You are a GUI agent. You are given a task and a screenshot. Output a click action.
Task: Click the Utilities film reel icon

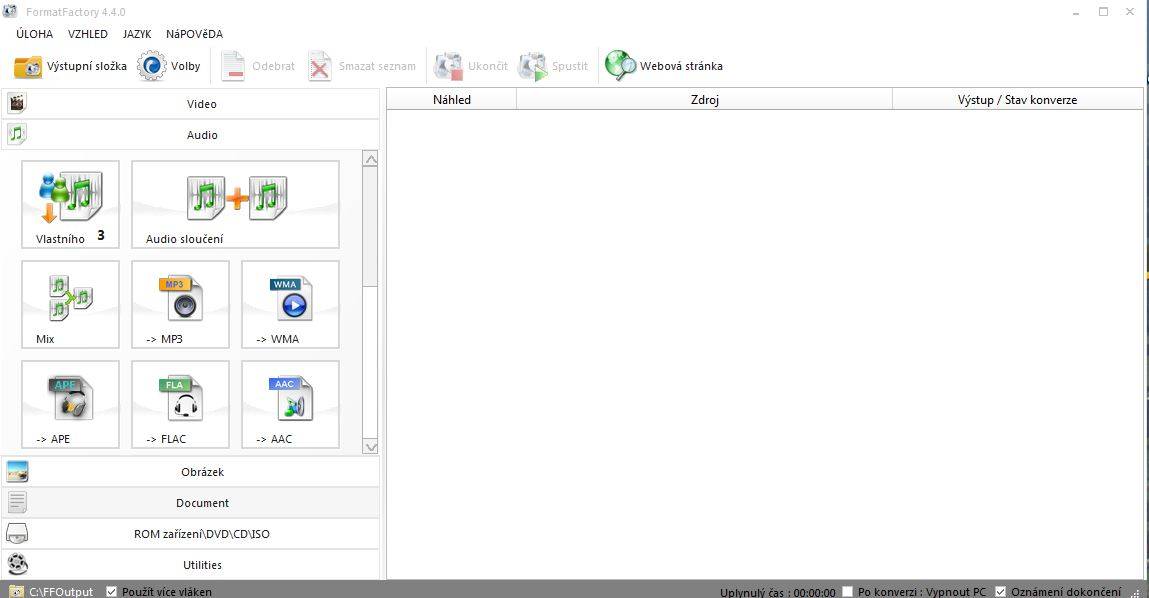pyautogui.click(x=17, y=564)
